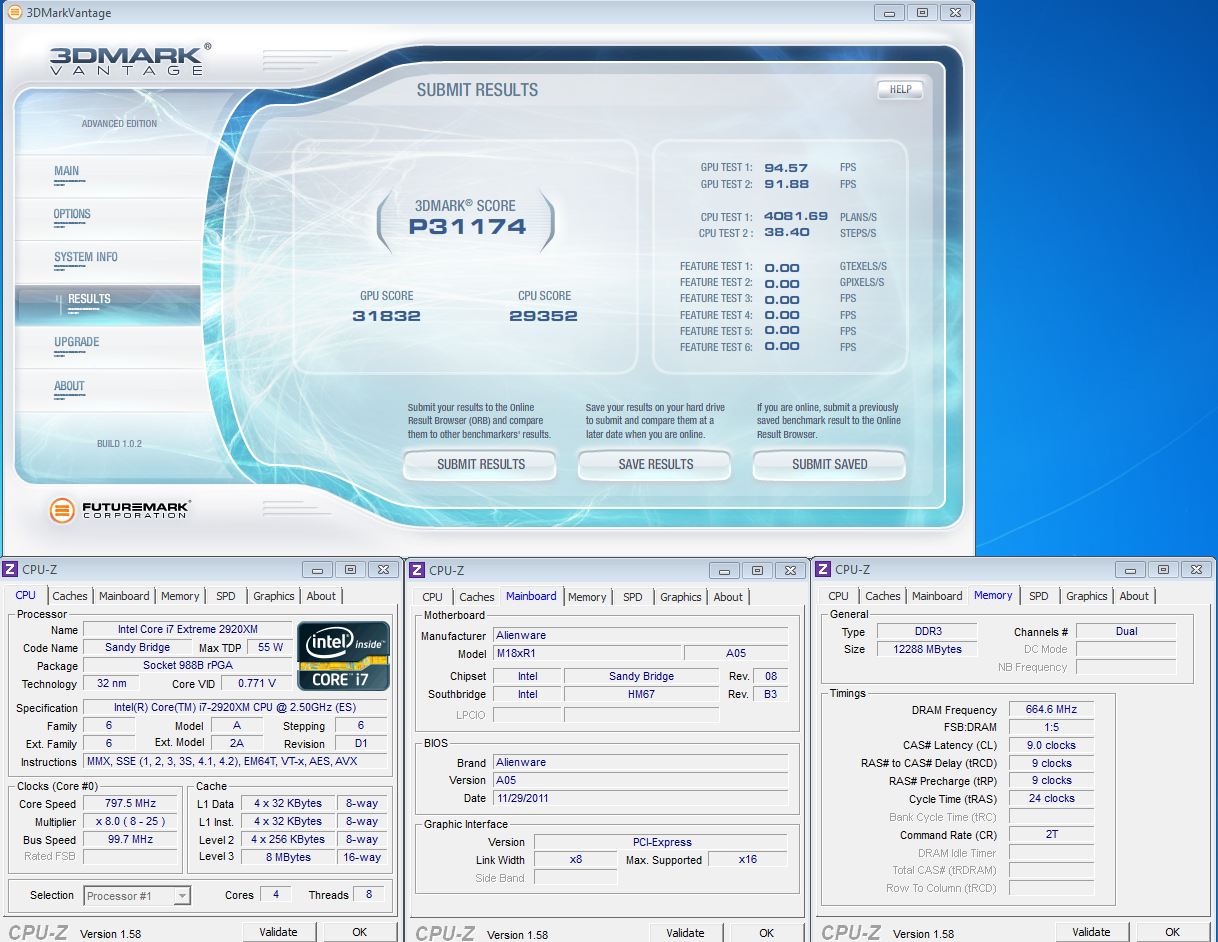Open SYSTEM INFO in the 3DMark sidebar
Screen dimensions: 1218x942
pos(86,257)
